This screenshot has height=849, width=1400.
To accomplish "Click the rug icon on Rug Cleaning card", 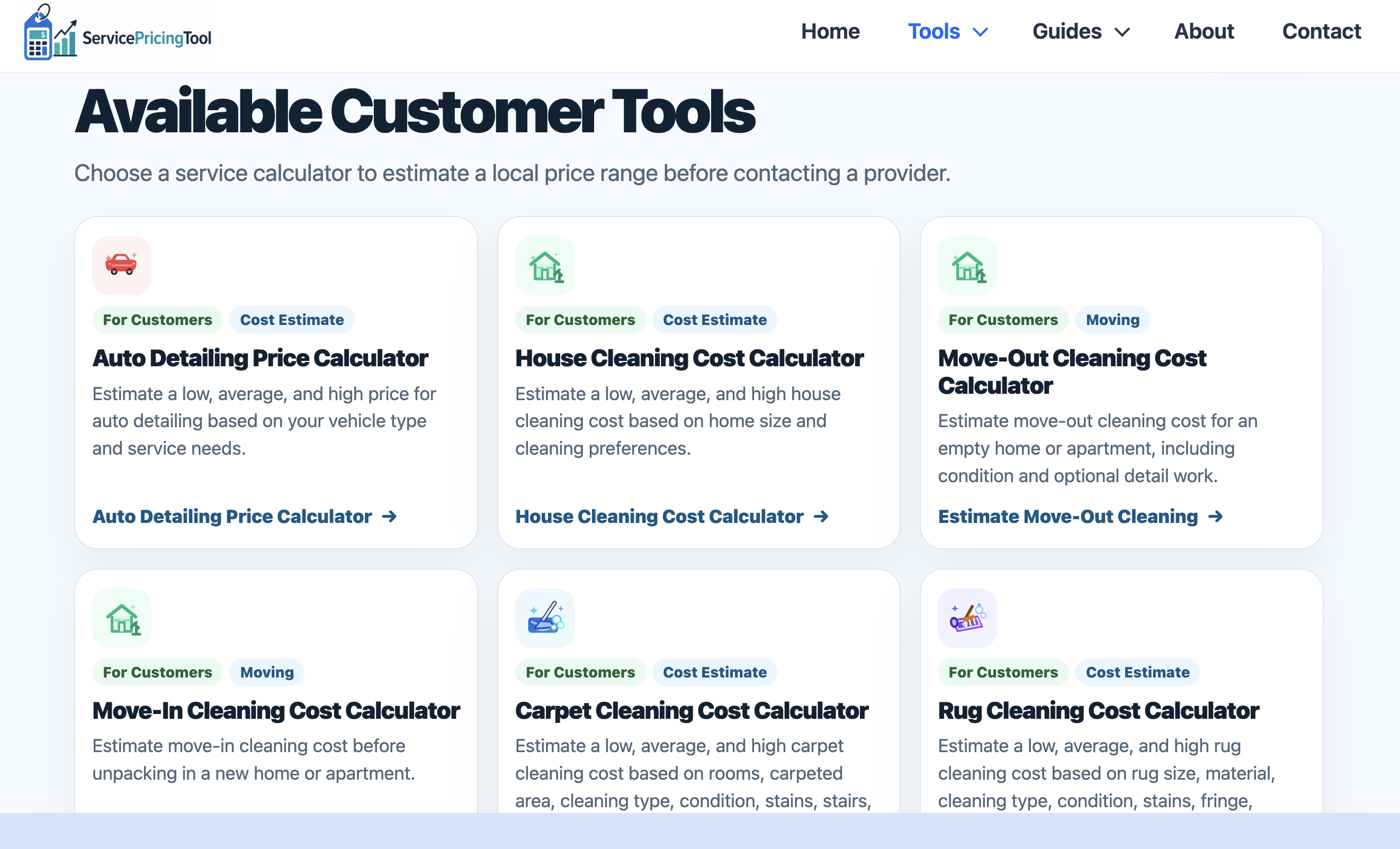I will click(967, 618).
